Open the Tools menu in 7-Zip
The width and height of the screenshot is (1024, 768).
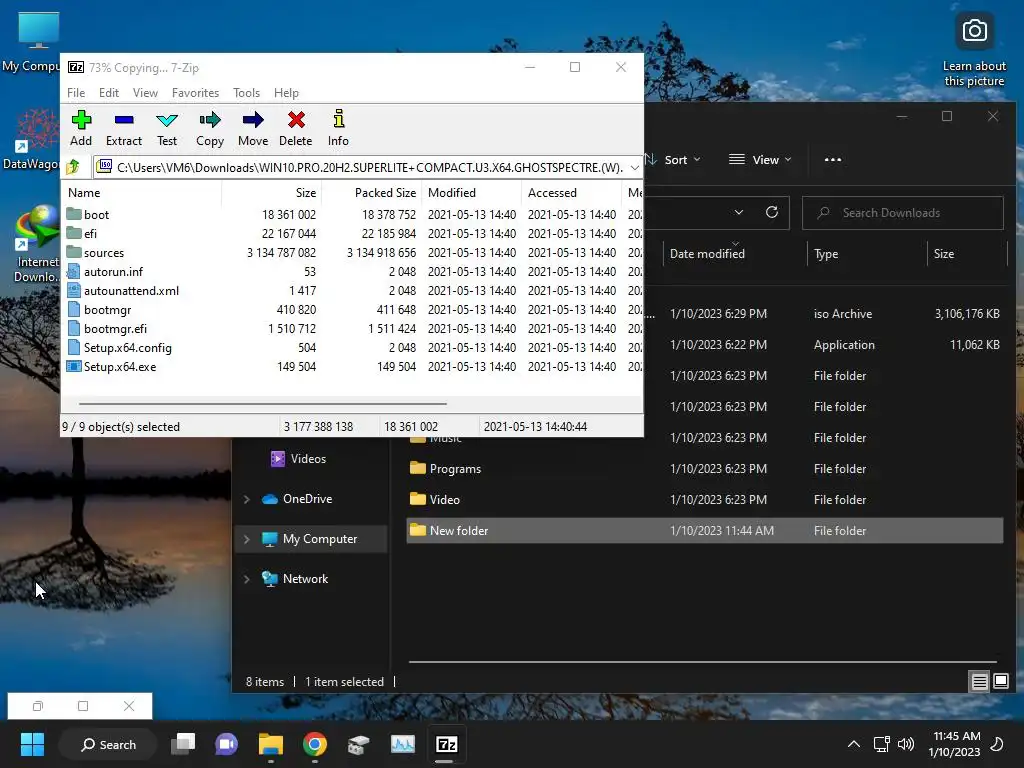click(x=246, y=93)
